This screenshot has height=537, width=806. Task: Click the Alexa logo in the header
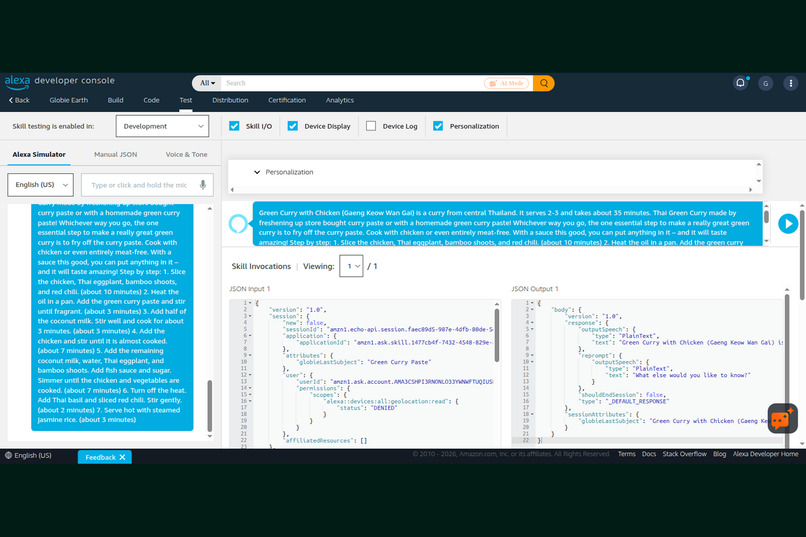17,81
